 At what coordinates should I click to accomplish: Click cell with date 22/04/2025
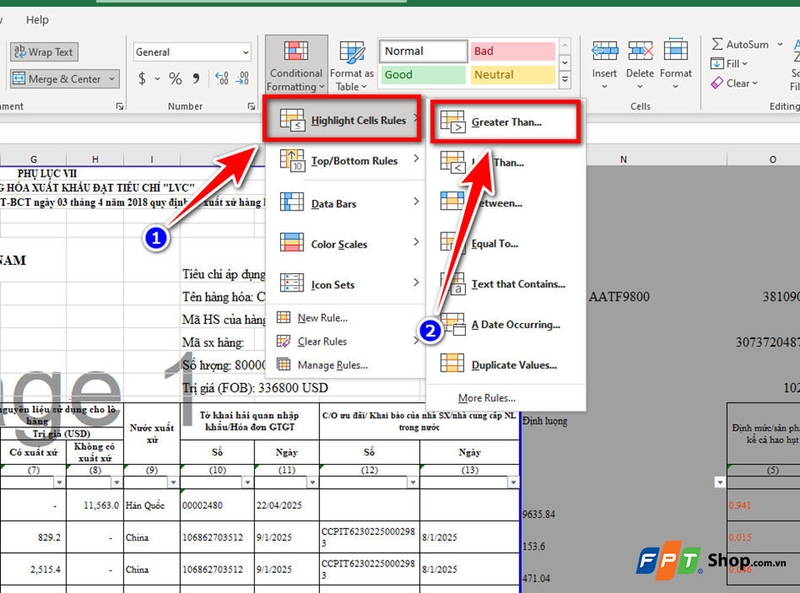[x=287, y=505]
